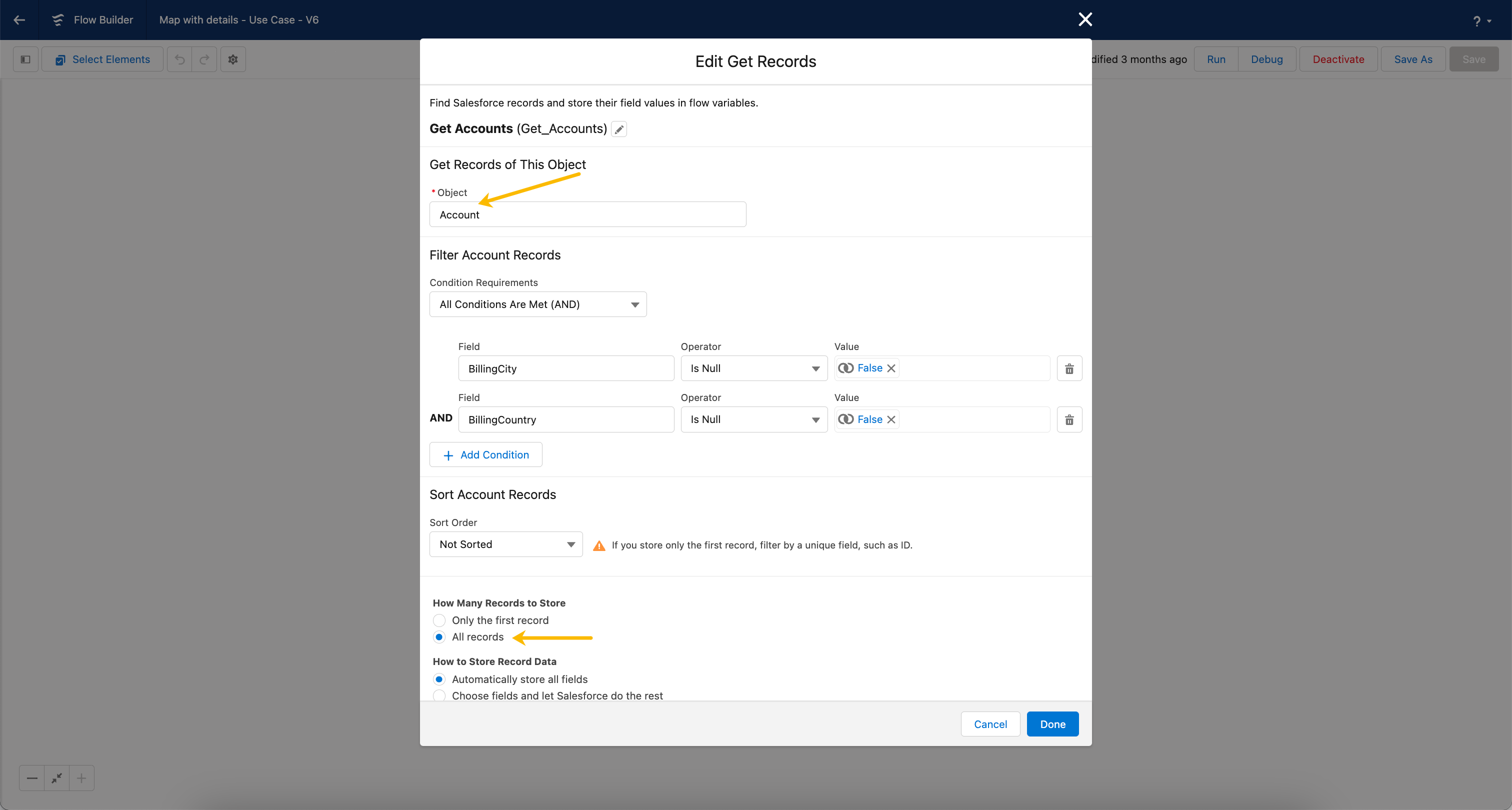Image resolution: width=1512 pixels, height=810 pixels.
Task: Choose Automatically store all fields option
Action: 439,679
